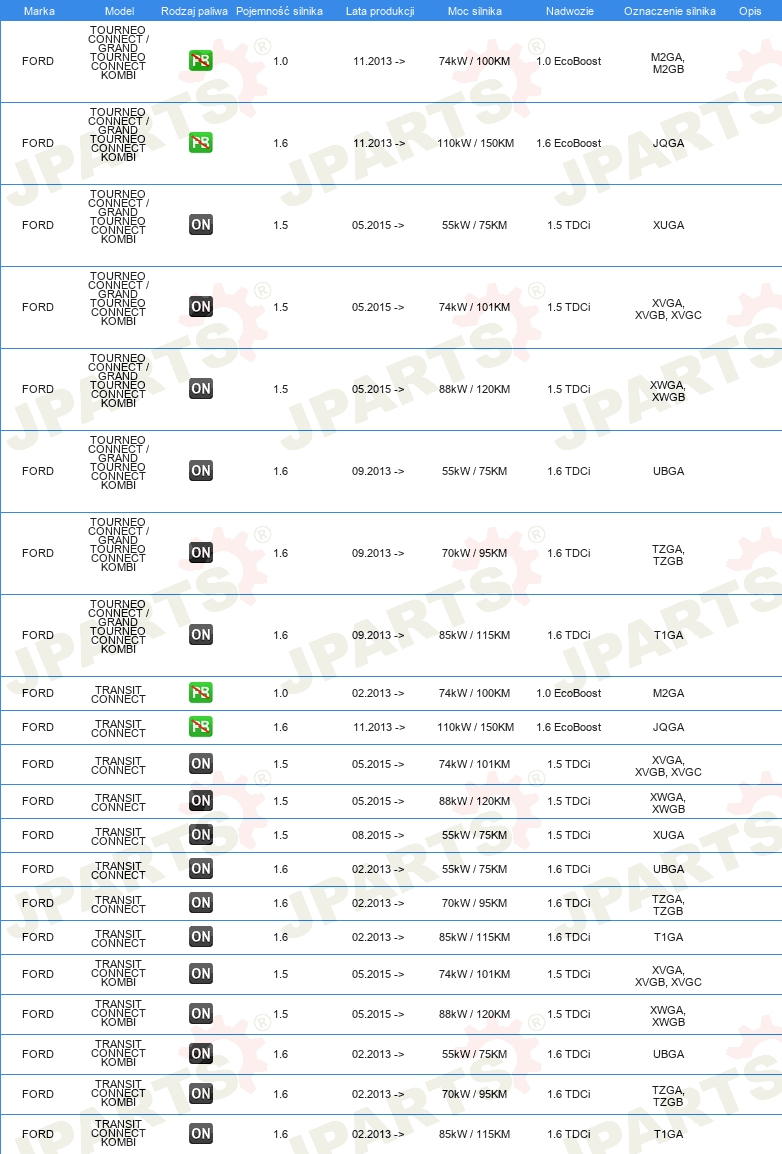This screenshot has height=1154, width=782.
Task: Click ON icon in Transit Connect Kombi T1GA row
Action: pos(201,1133)
